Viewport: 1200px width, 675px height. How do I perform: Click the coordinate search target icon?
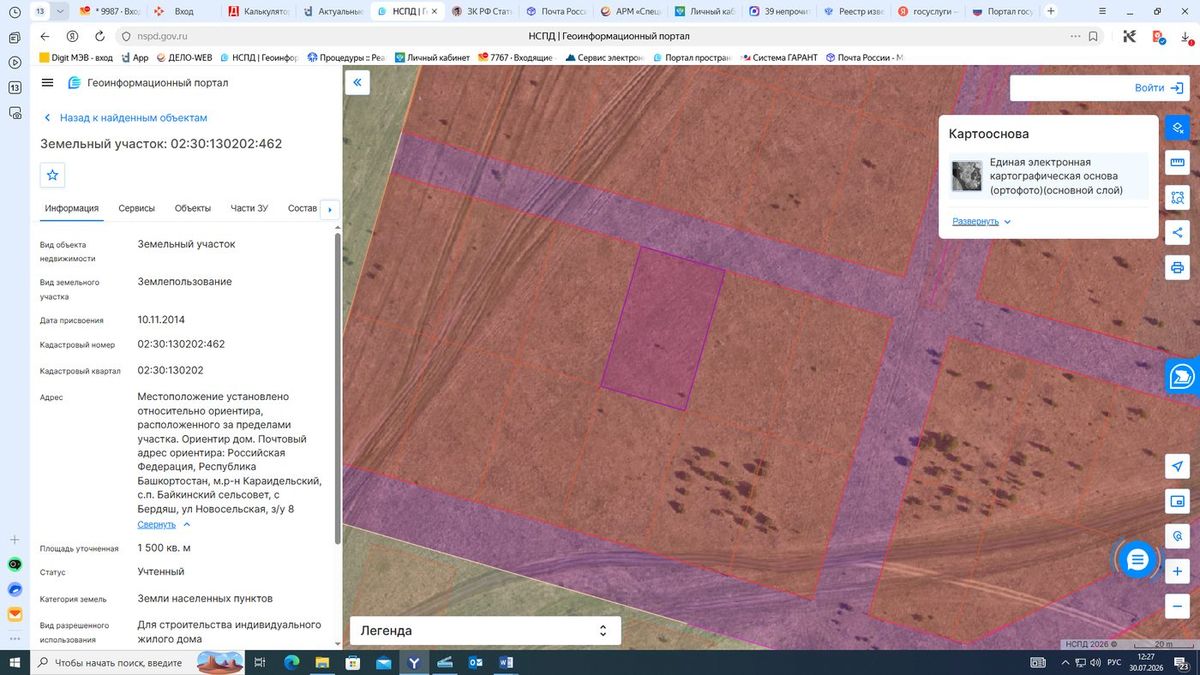pyautogui.click(x=1177, y=536)
